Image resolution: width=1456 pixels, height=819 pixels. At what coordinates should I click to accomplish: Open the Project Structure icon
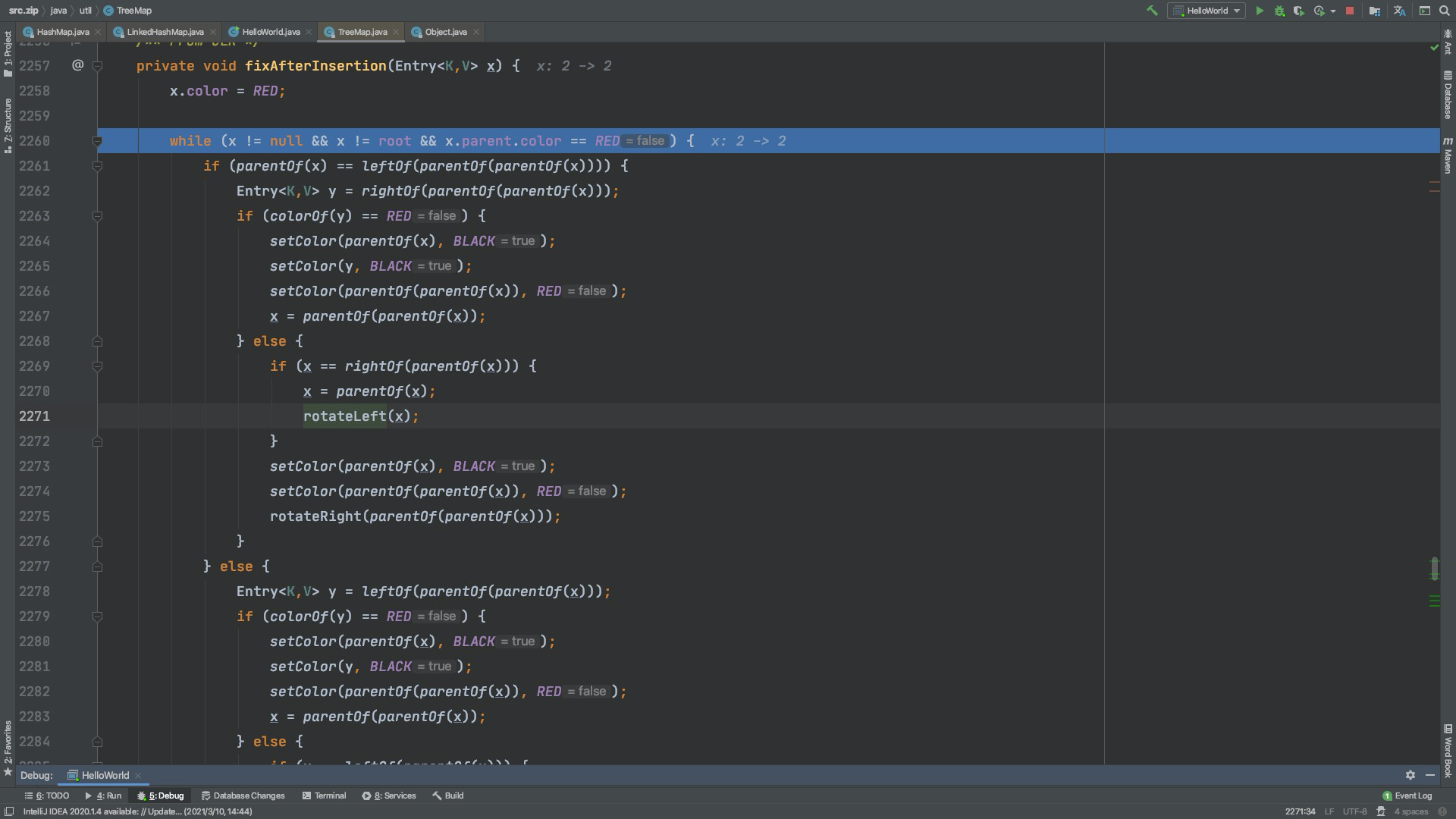(1374, 11)
